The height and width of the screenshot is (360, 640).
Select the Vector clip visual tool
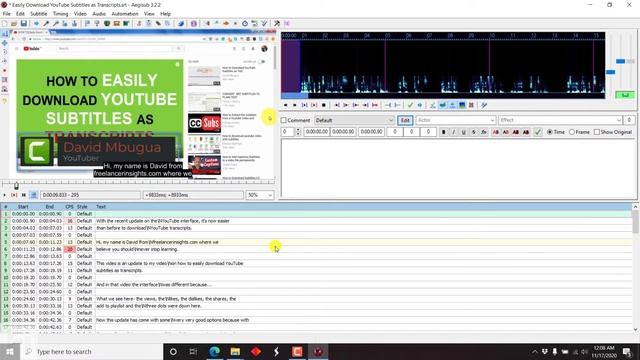tap(4, 89)
